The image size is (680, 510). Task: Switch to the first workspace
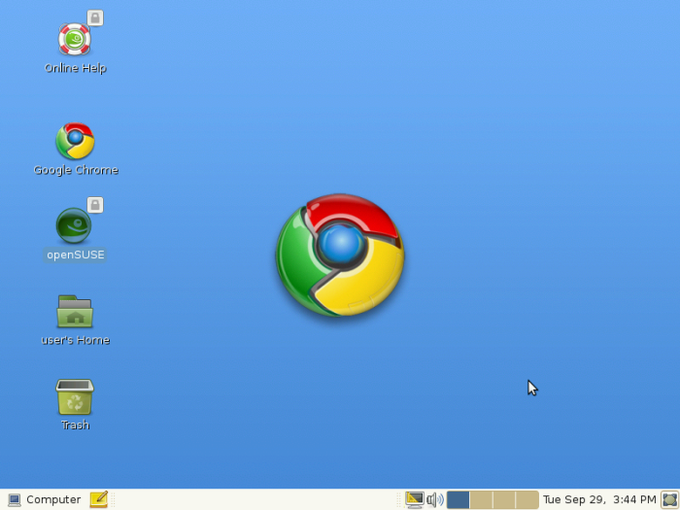tap(458, 500)
